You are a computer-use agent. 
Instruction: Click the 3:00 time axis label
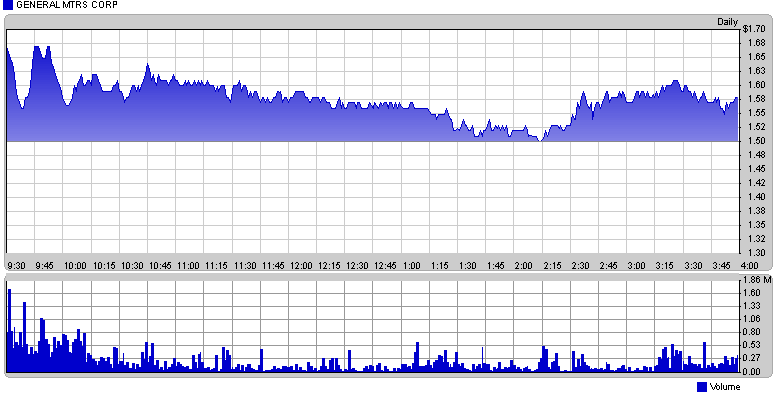(x=637, y=266)
